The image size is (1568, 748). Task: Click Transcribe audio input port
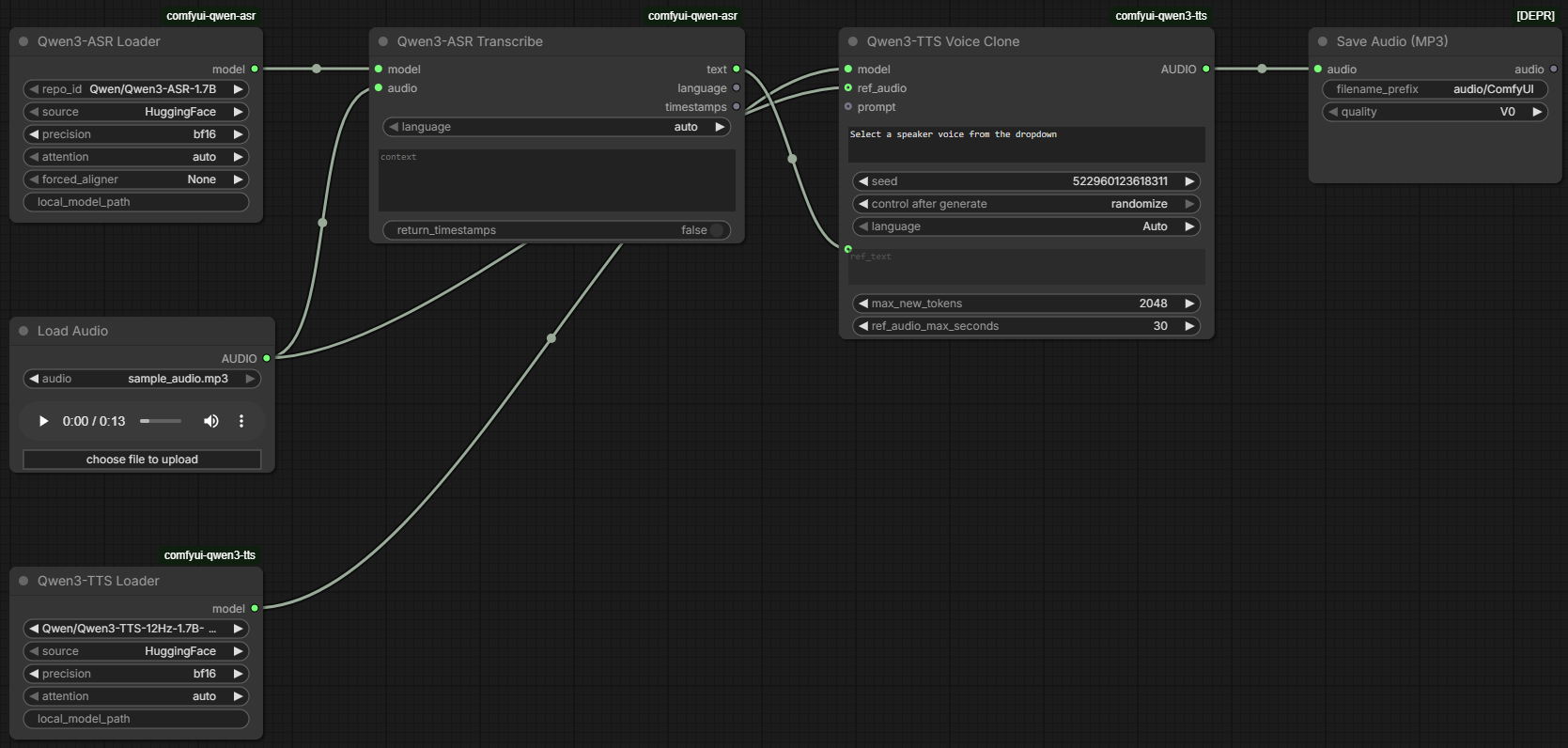coord(379,87)
